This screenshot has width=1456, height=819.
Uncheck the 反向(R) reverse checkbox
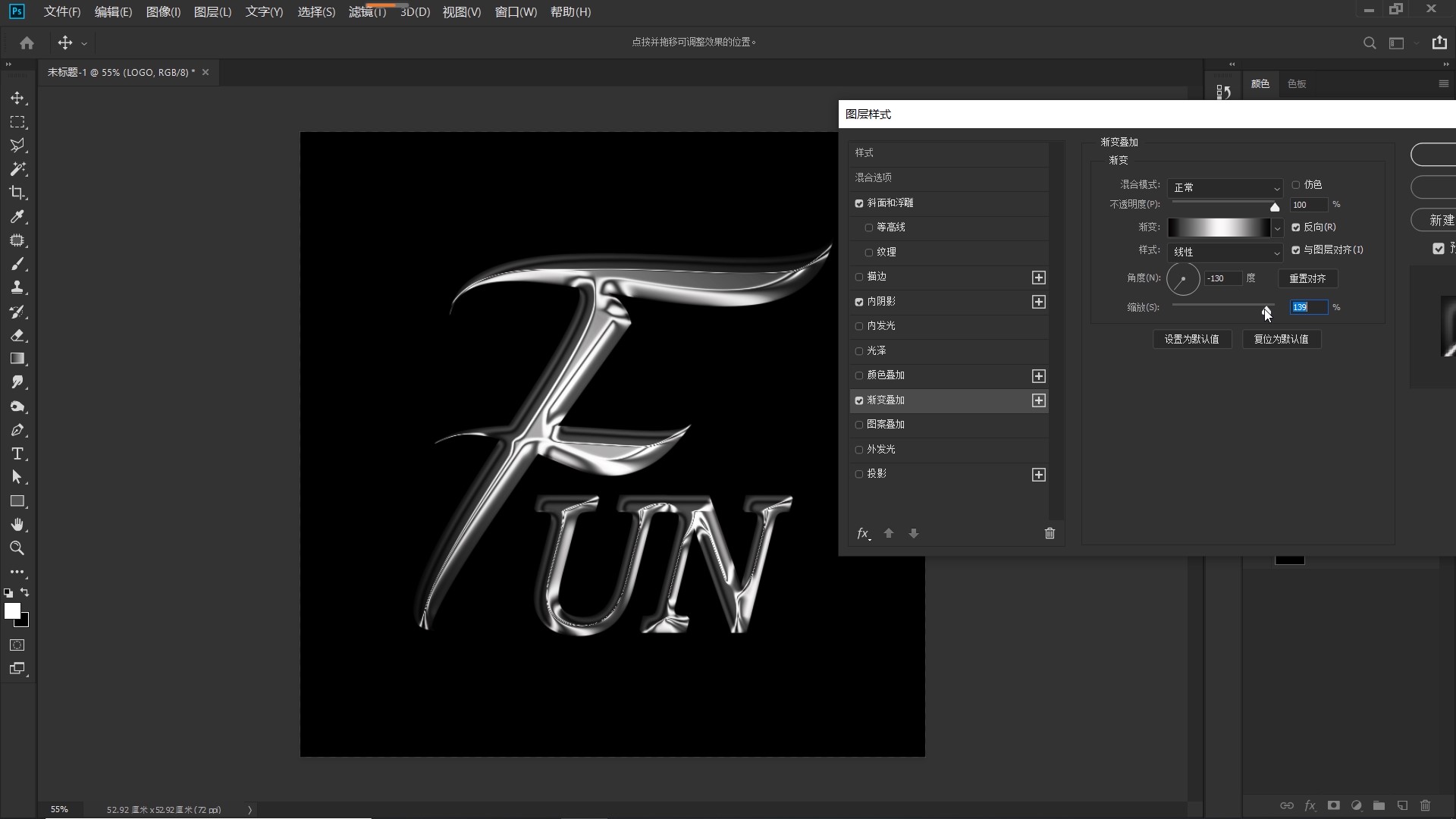coord(1296,227)
